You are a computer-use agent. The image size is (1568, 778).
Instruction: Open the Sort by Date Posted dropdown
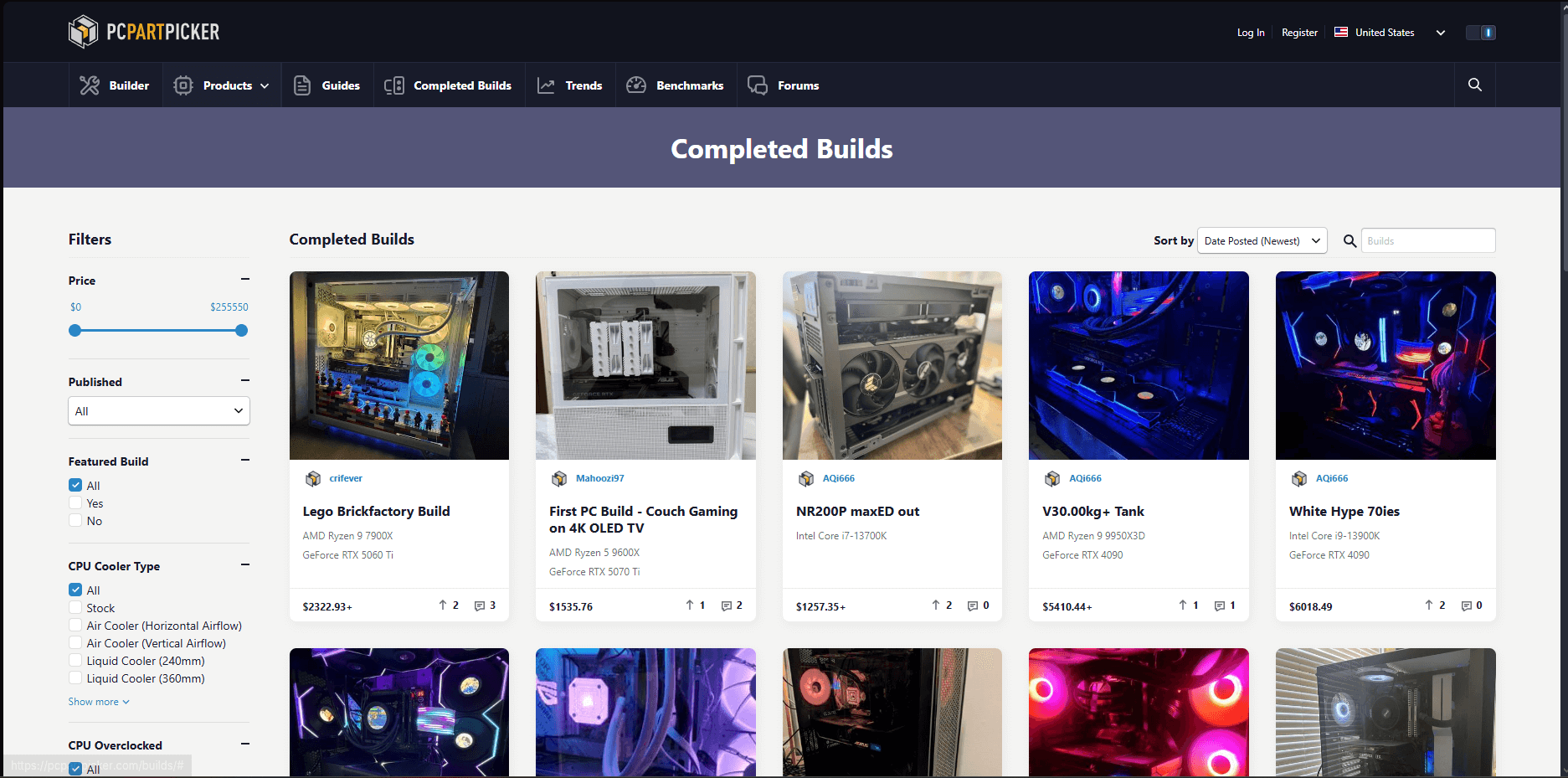(1262, 240)
